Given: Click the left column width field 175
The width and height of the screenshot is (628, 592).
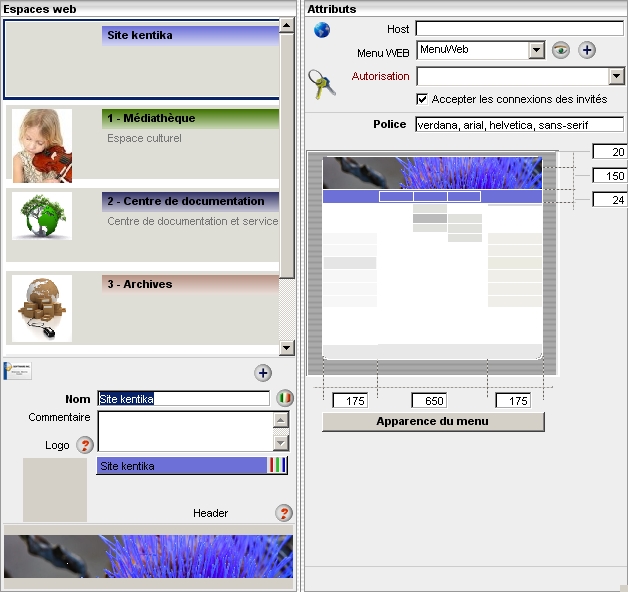Looking at the screenshot, I should 350,401.
